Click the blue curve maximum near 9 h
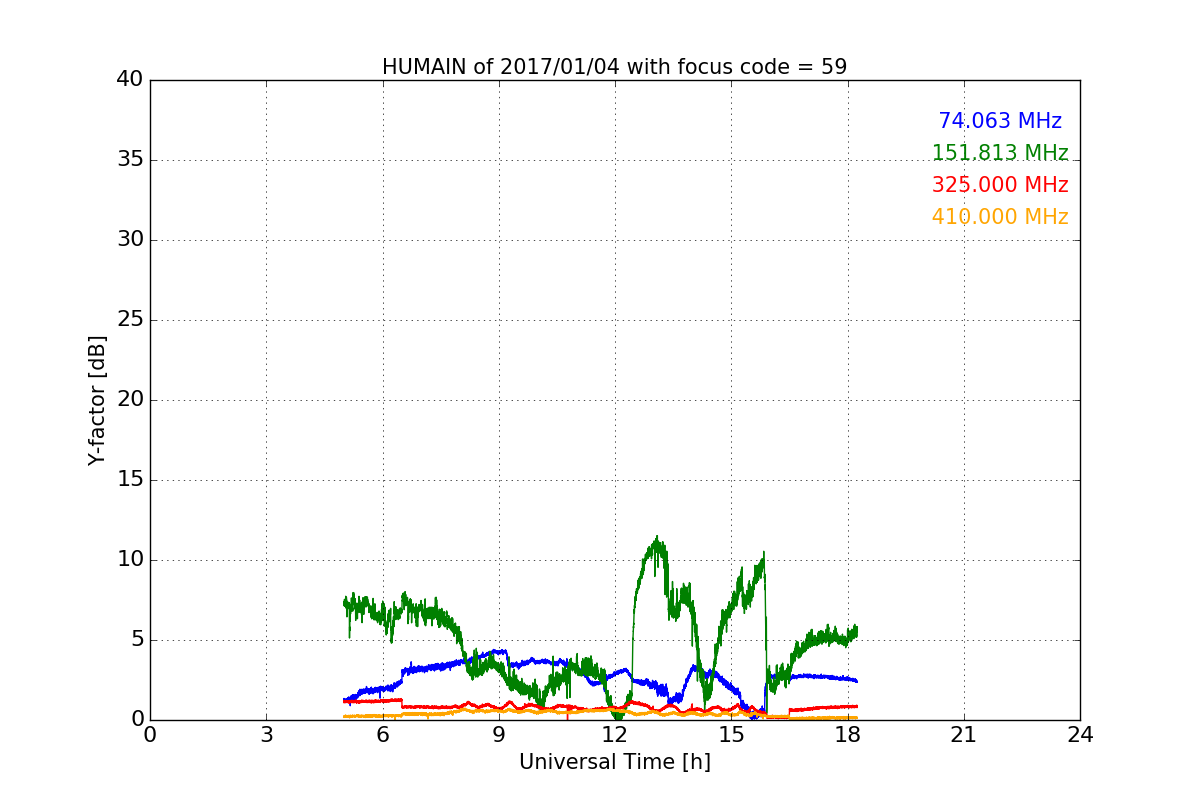This screenshot has width=1200, height=800. coord(499,651)
